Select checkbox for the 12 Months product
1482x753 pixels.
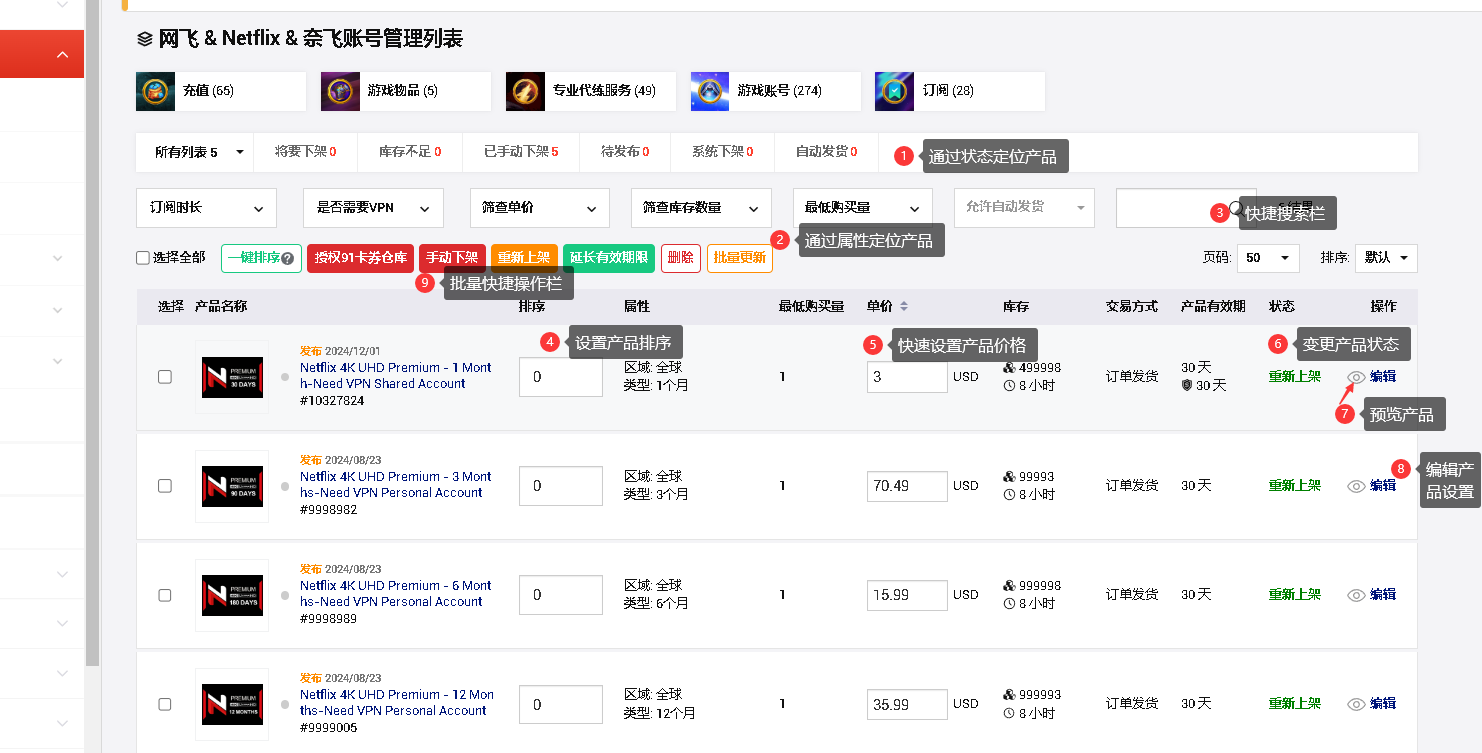coord(165,704)
